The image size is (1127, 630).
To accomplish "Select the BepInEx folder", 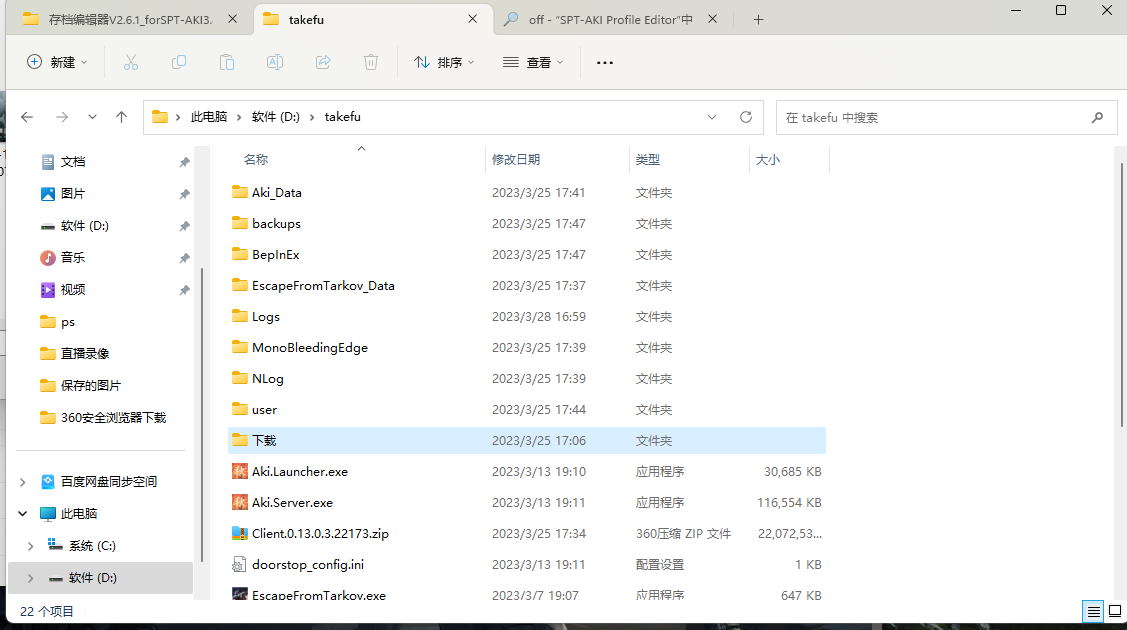I will (x=527, y=254).
